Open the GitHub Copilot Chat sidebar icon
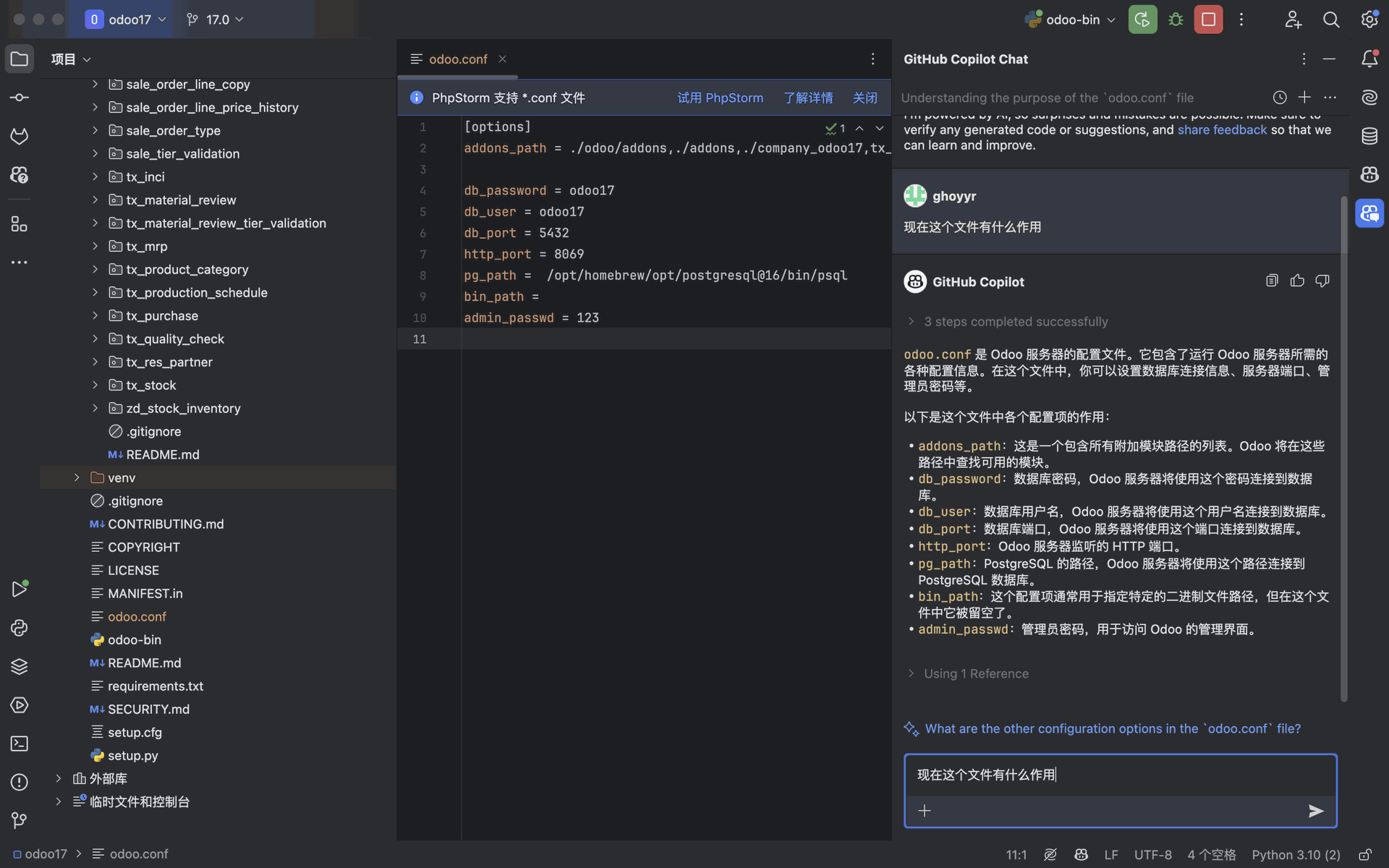The width and height of the screenshot is (1389, 868). coord(1369,213)
